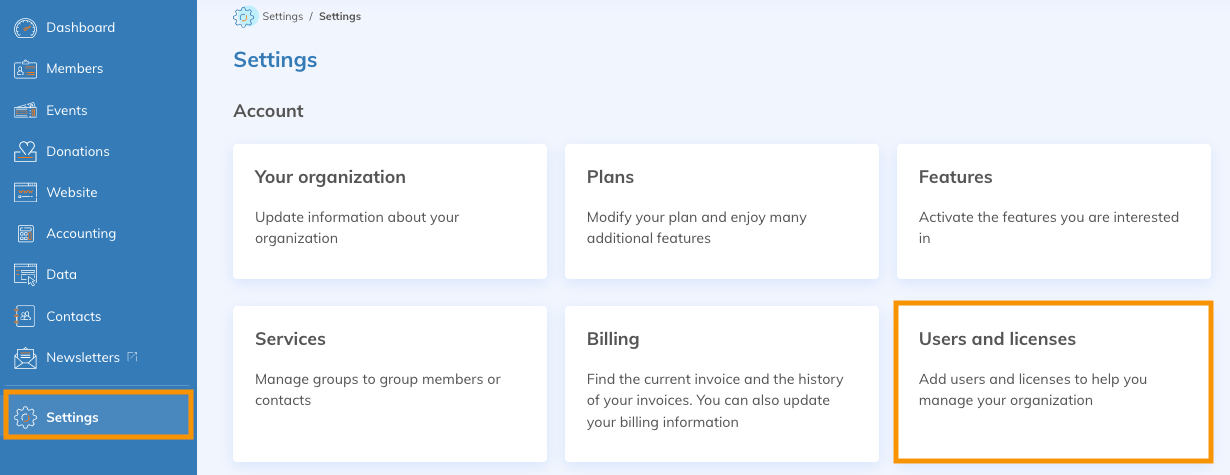The image size is (1230, 475).
Task: Go to the Accounting section
Action: tap(81, 233)
